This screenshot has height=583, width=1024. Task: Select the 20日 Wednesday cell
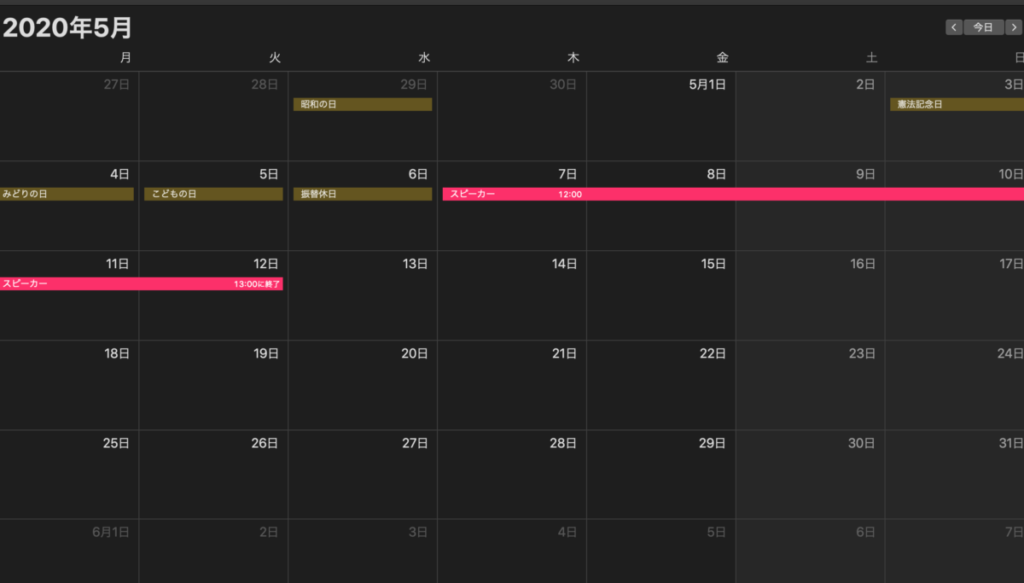click(x=363, y=390)
